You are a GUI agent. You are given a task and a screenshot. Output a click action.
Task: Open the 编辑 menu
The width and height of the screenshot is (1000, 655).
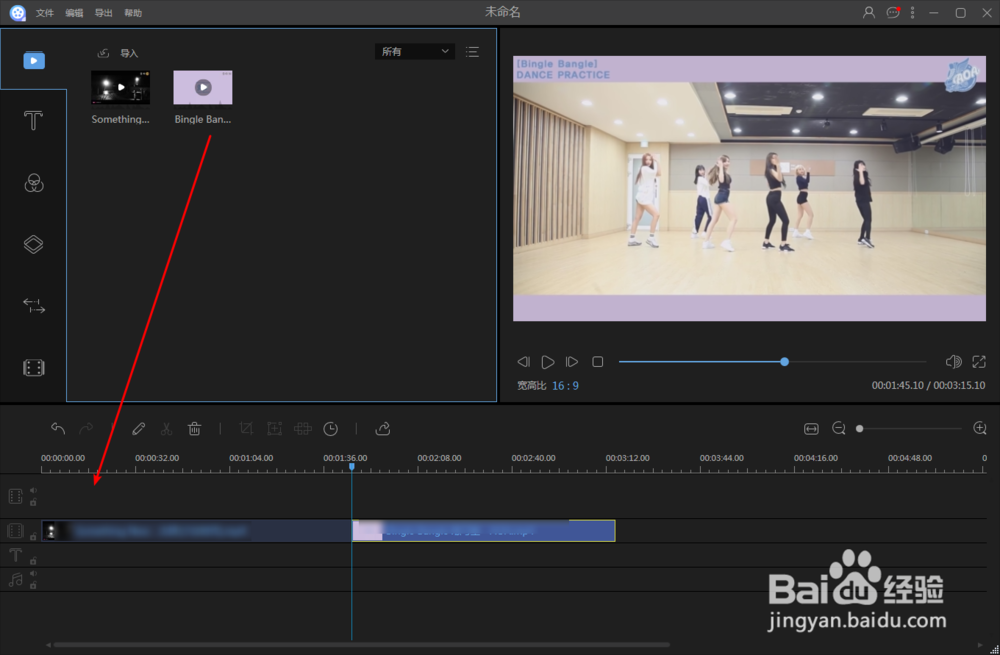[74, 13]
